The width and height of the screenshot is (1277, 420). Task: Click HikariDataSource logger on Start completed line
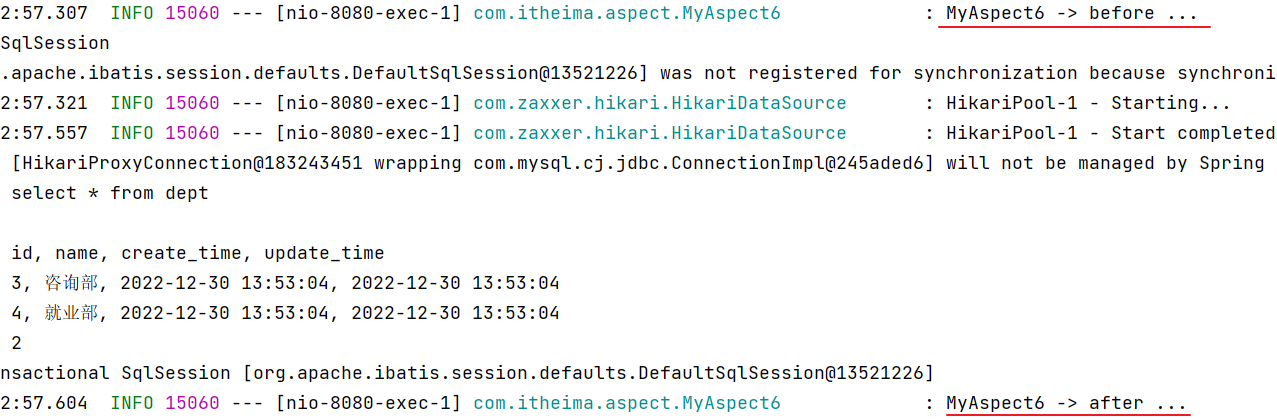659,133
